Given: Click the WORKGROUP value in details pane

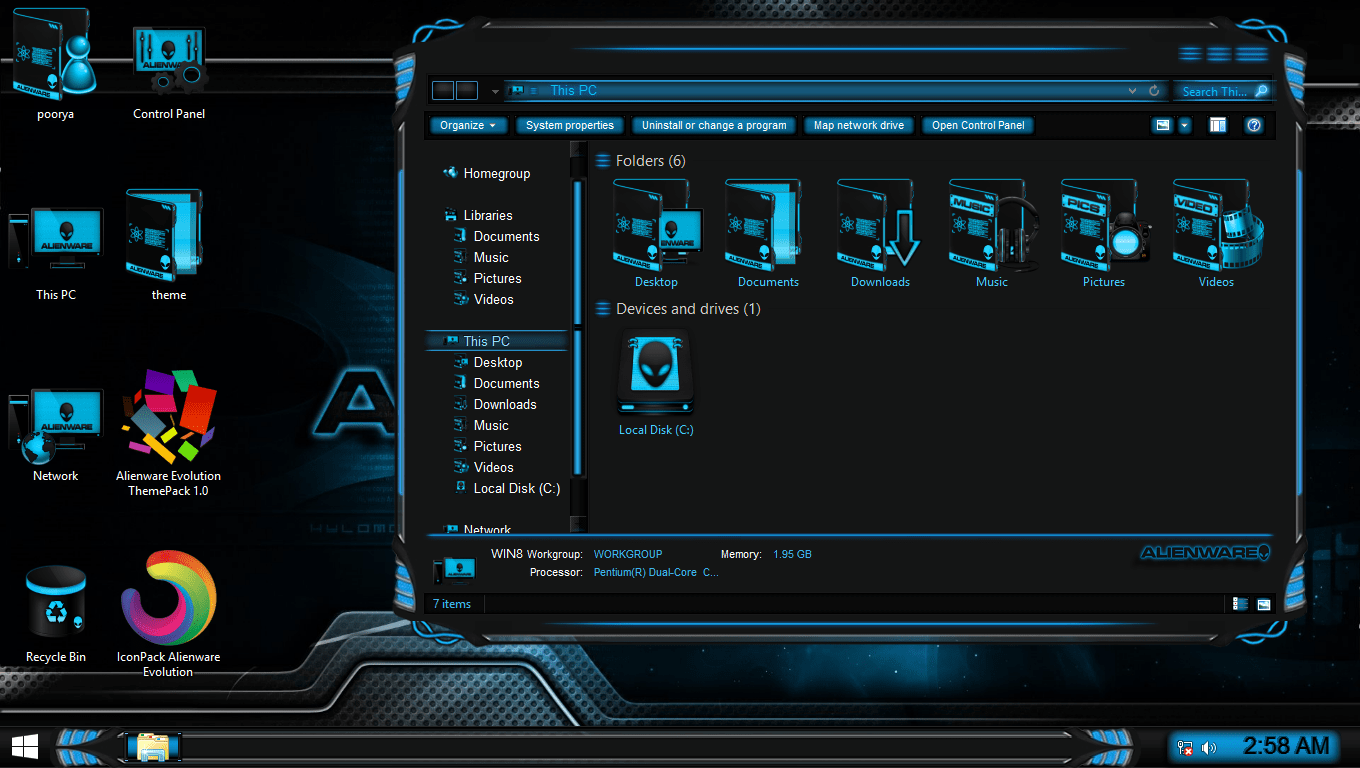Looking at the screenshot, I should (x=628, y=554).
